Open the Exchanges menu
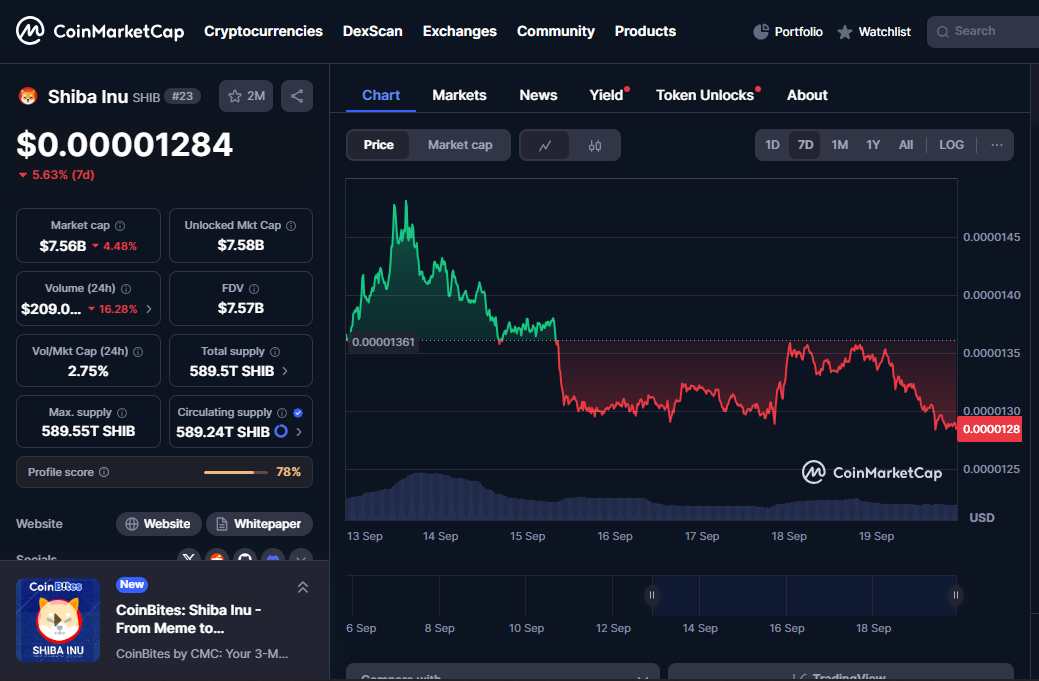 coord(460,31)
